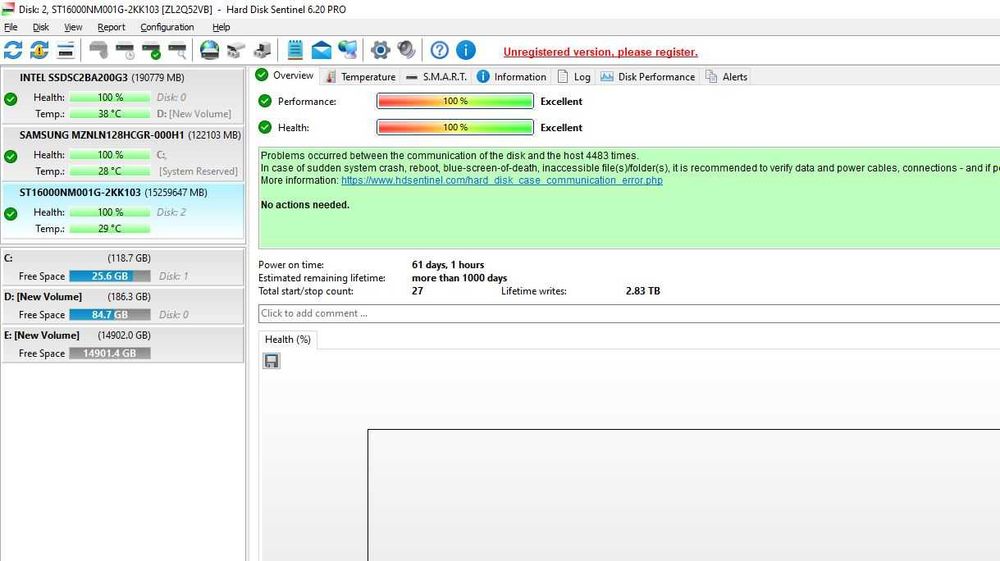Open the hdsentinel.com communication error link

(x=502, y=180)
